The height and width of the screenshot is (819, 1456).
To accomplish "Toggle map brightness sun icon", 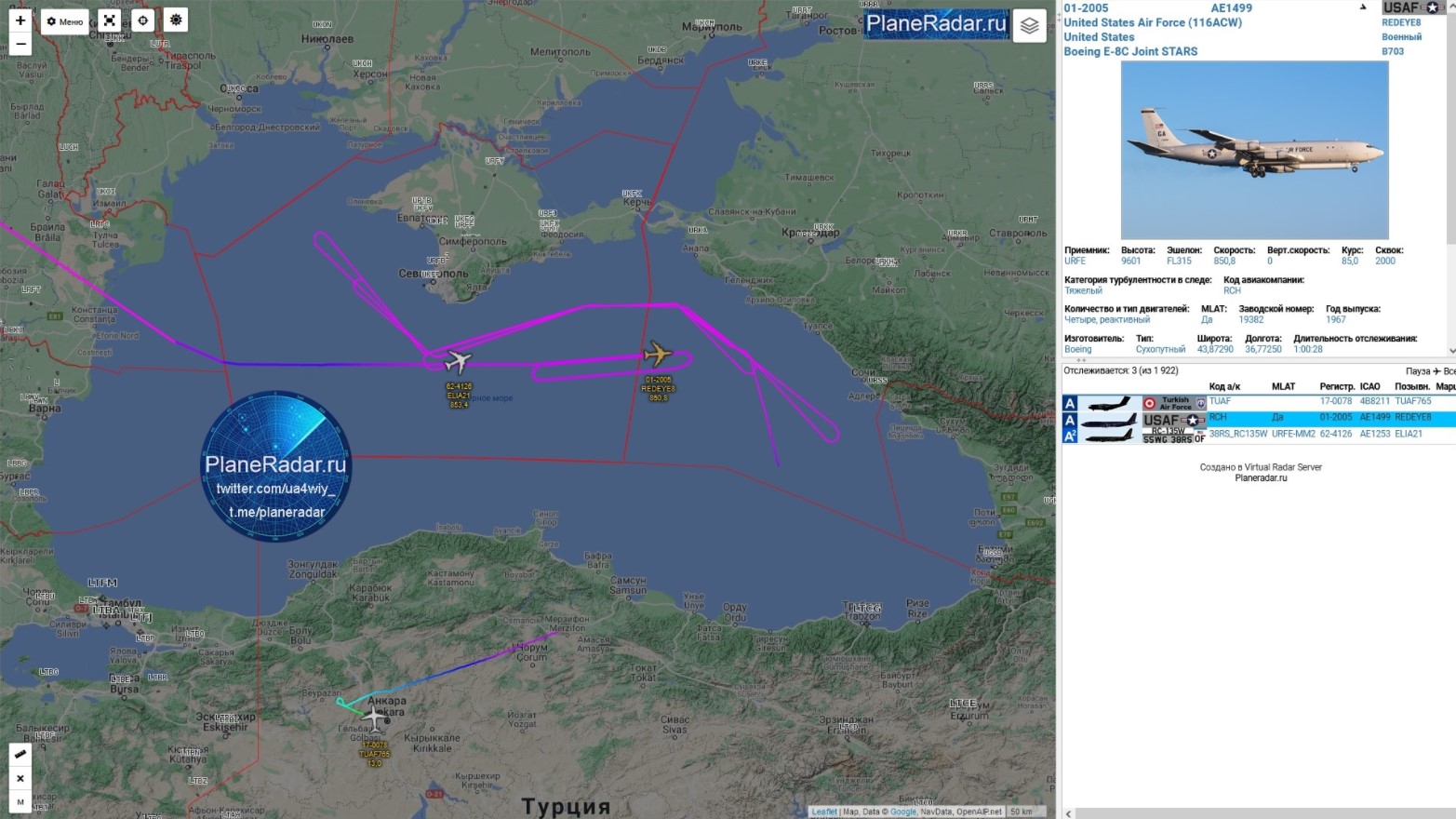I will point(176,20).
